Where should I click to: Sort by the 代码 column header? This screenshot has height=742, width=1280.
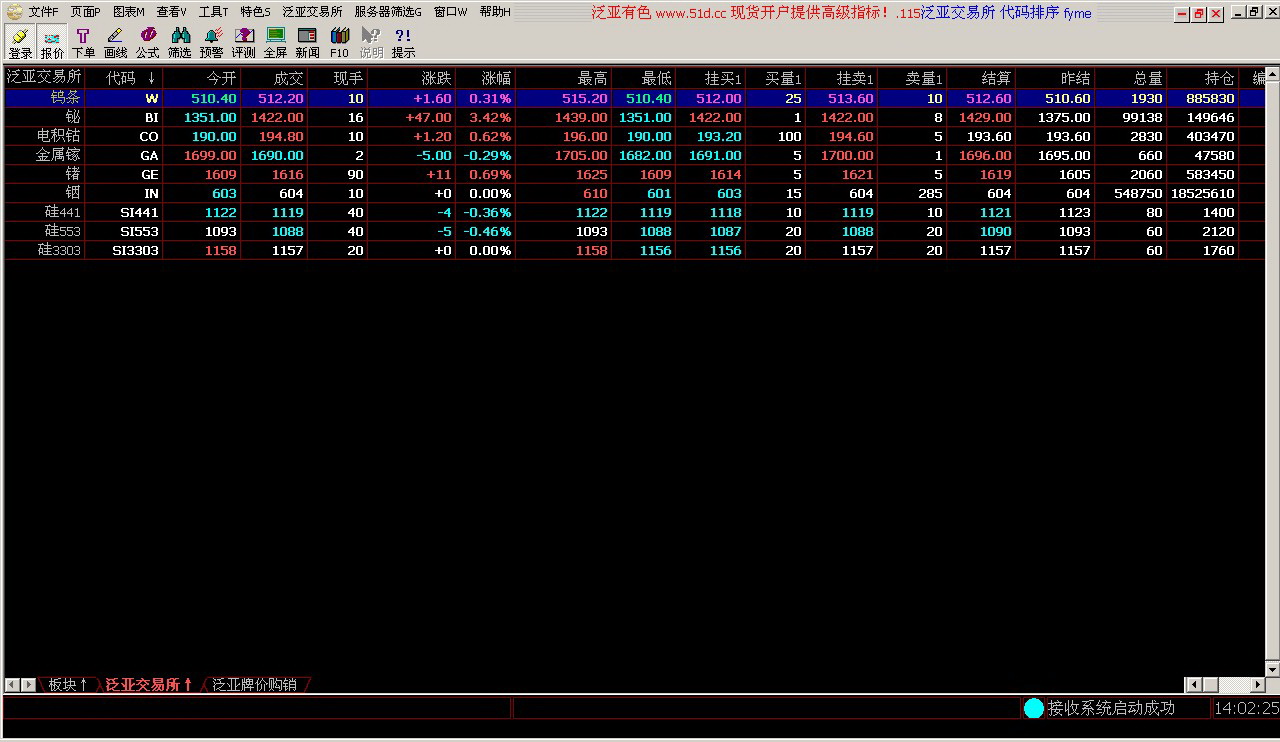pos(124,78)
